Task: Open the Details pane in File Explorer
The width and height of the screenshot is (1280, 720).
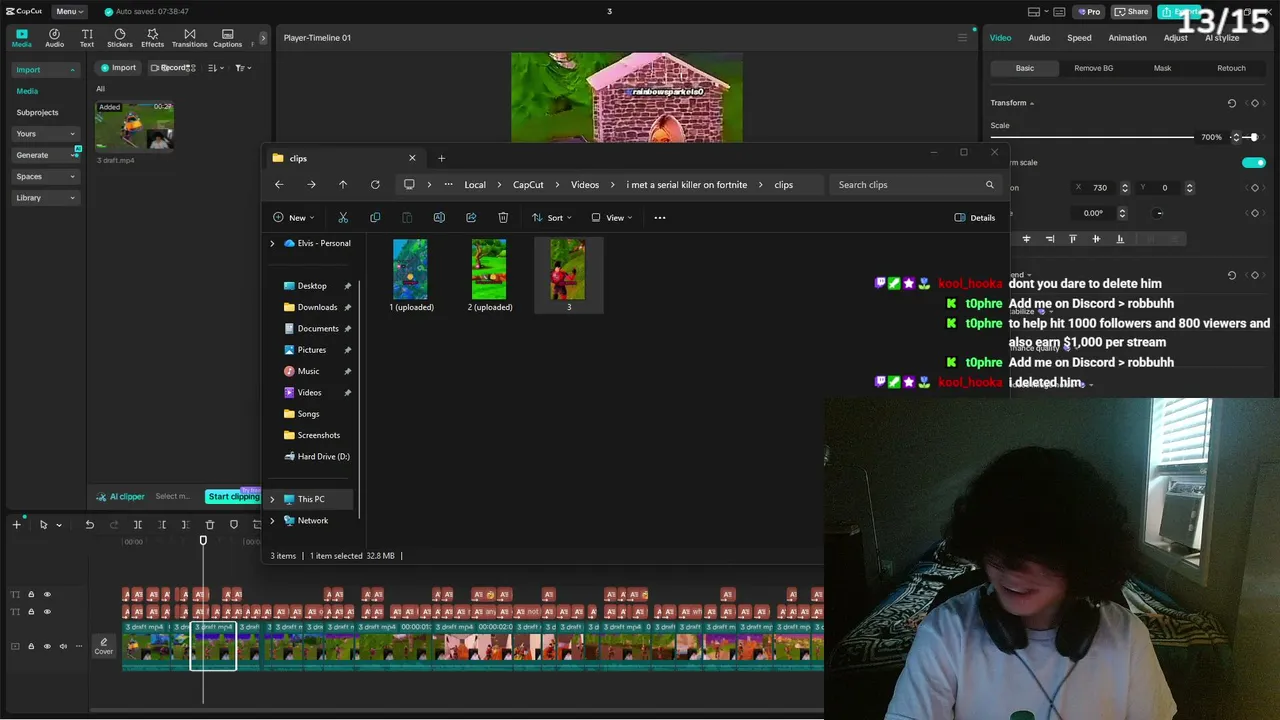Action: tap(975, 218)
